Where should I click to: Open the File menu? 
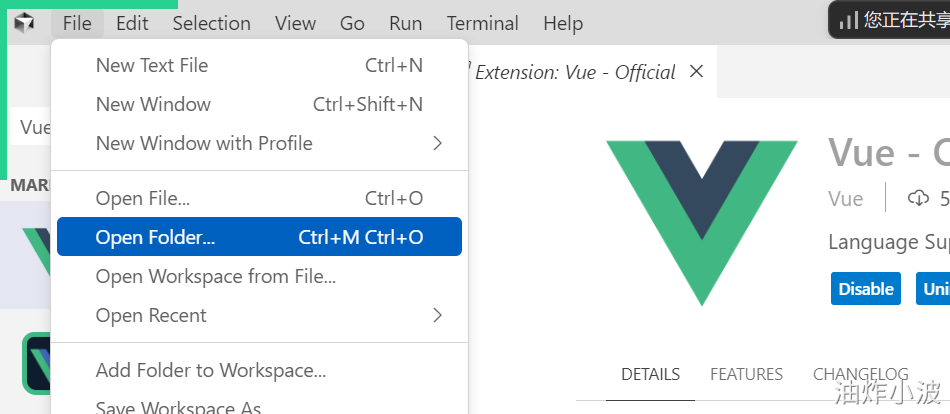pyautogui.click(x=77, y=23)
